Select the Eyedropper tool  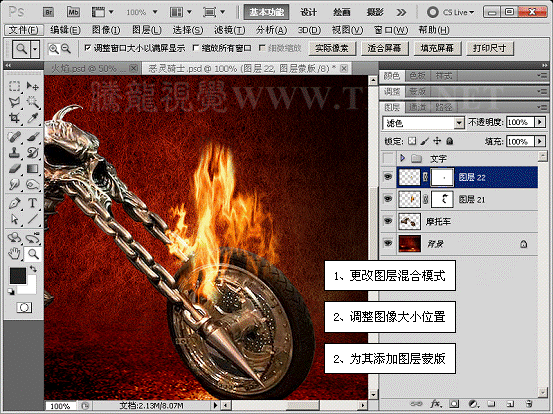click(32, 118)
